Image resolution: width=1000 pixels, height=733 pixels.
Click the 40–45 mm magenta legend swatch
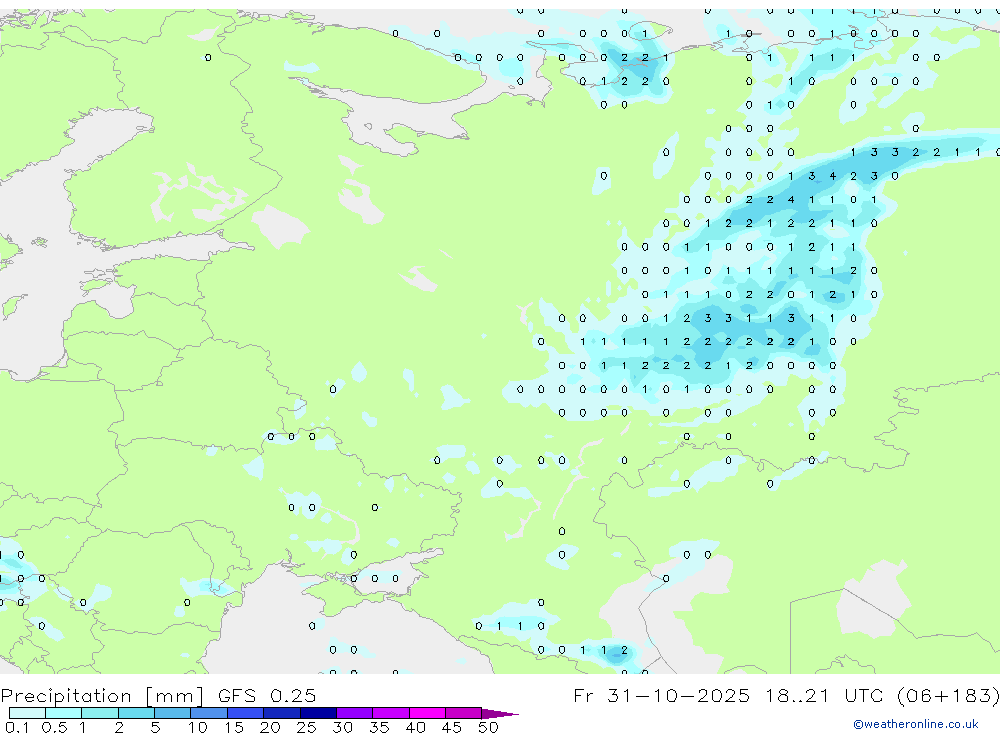[x=427, y=713]
